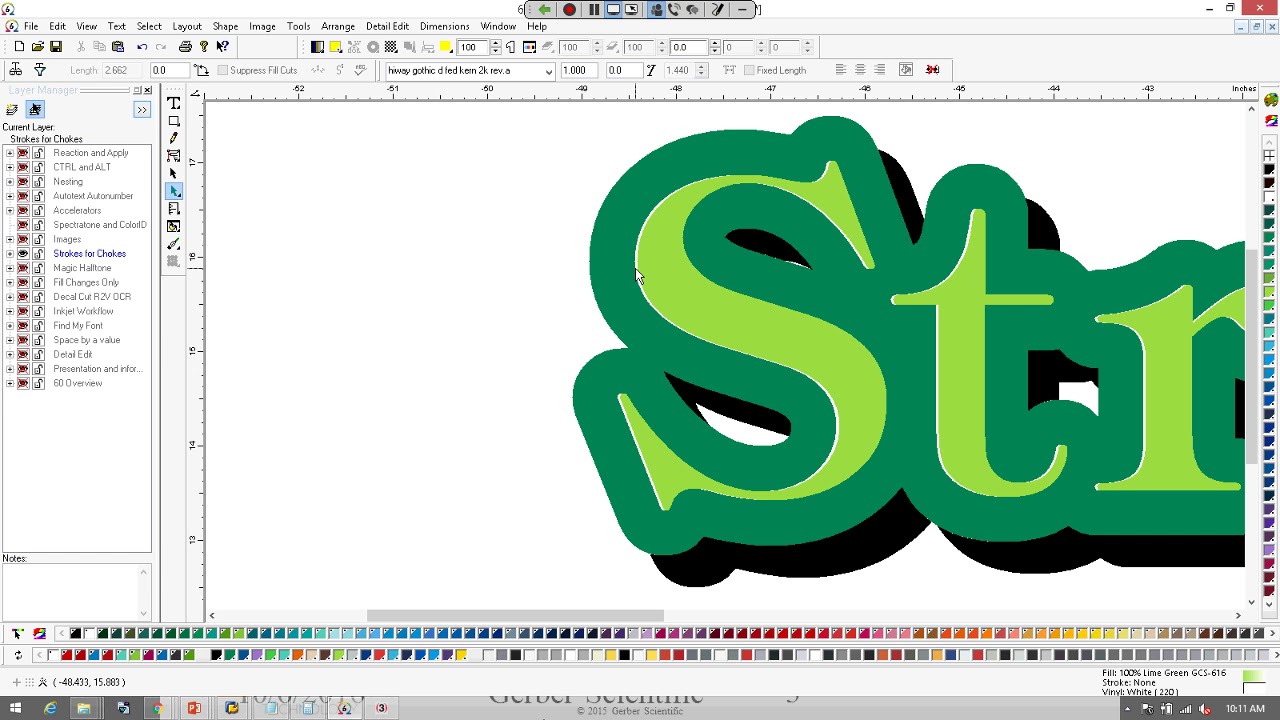Save the job with floppy icon
The height and width of the screenshot is (720, 1280).
point(56,47)
